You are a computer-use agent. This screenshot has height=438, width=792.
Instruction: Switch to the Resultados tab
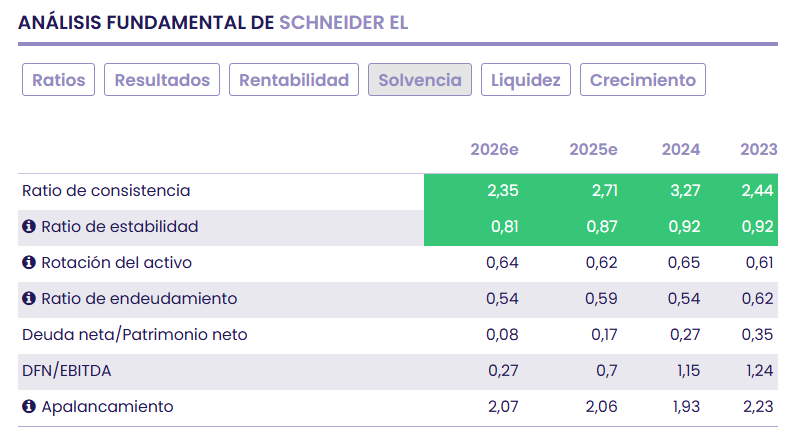click(162, 80)
